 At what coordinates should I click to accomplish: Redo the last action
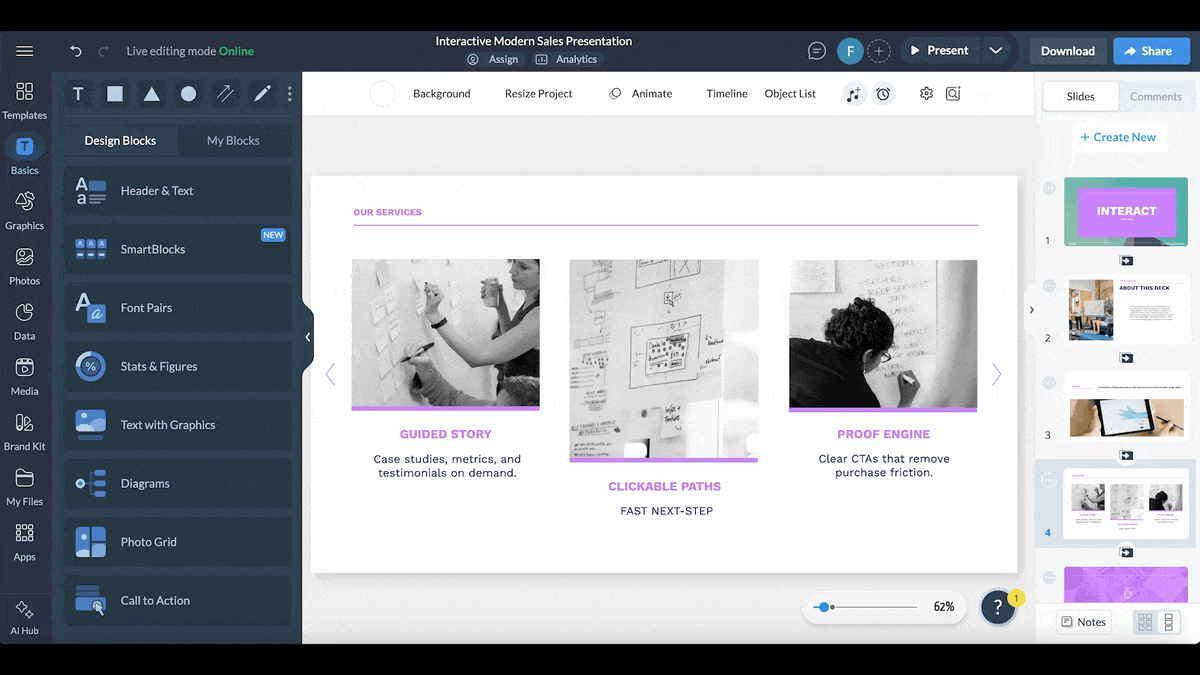[x=104, y=51]
